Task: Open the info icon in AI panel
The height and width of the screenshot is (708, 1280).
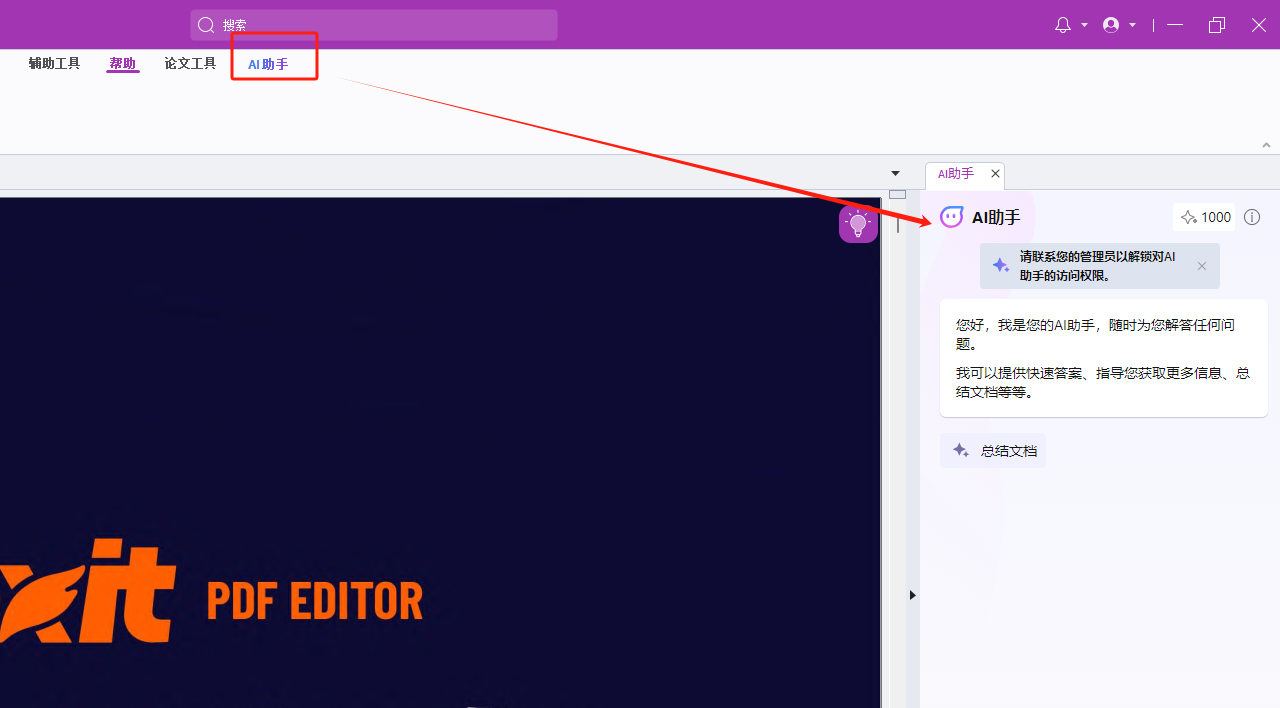Action: [x=1252, y=217]
